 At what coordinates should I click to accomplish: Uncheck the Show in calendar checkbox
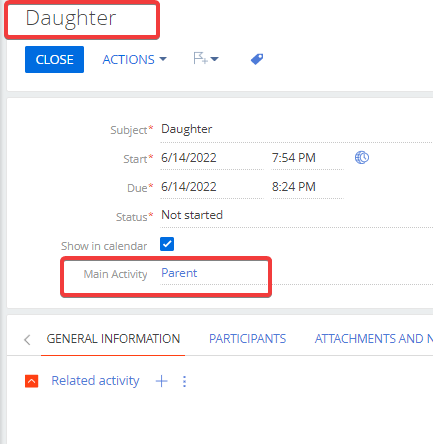(167, 244)
